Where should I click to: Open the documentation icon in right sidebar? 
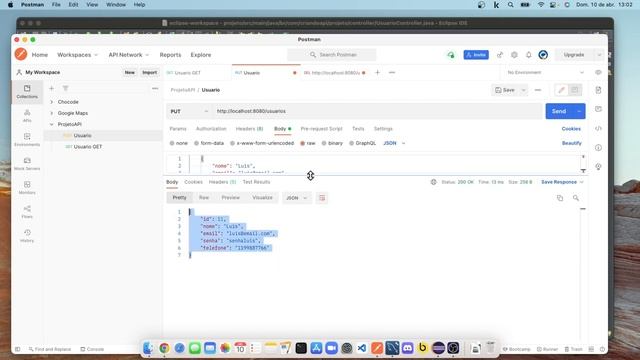click(x=598, y=90)
